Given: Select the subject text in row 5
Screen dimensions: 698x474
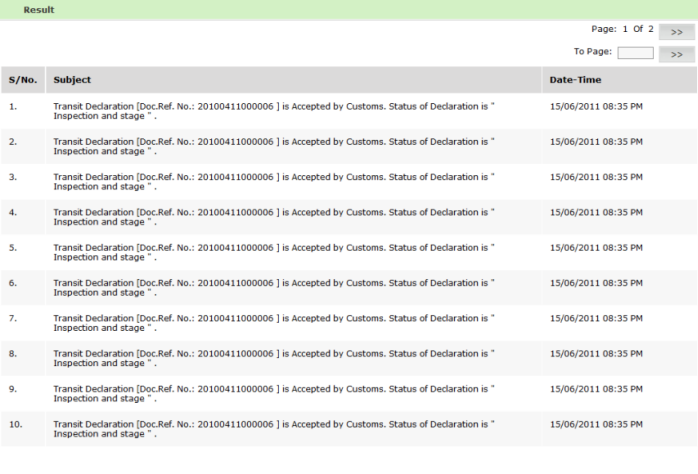Looking at the screenshot, I should coord(274,252).
